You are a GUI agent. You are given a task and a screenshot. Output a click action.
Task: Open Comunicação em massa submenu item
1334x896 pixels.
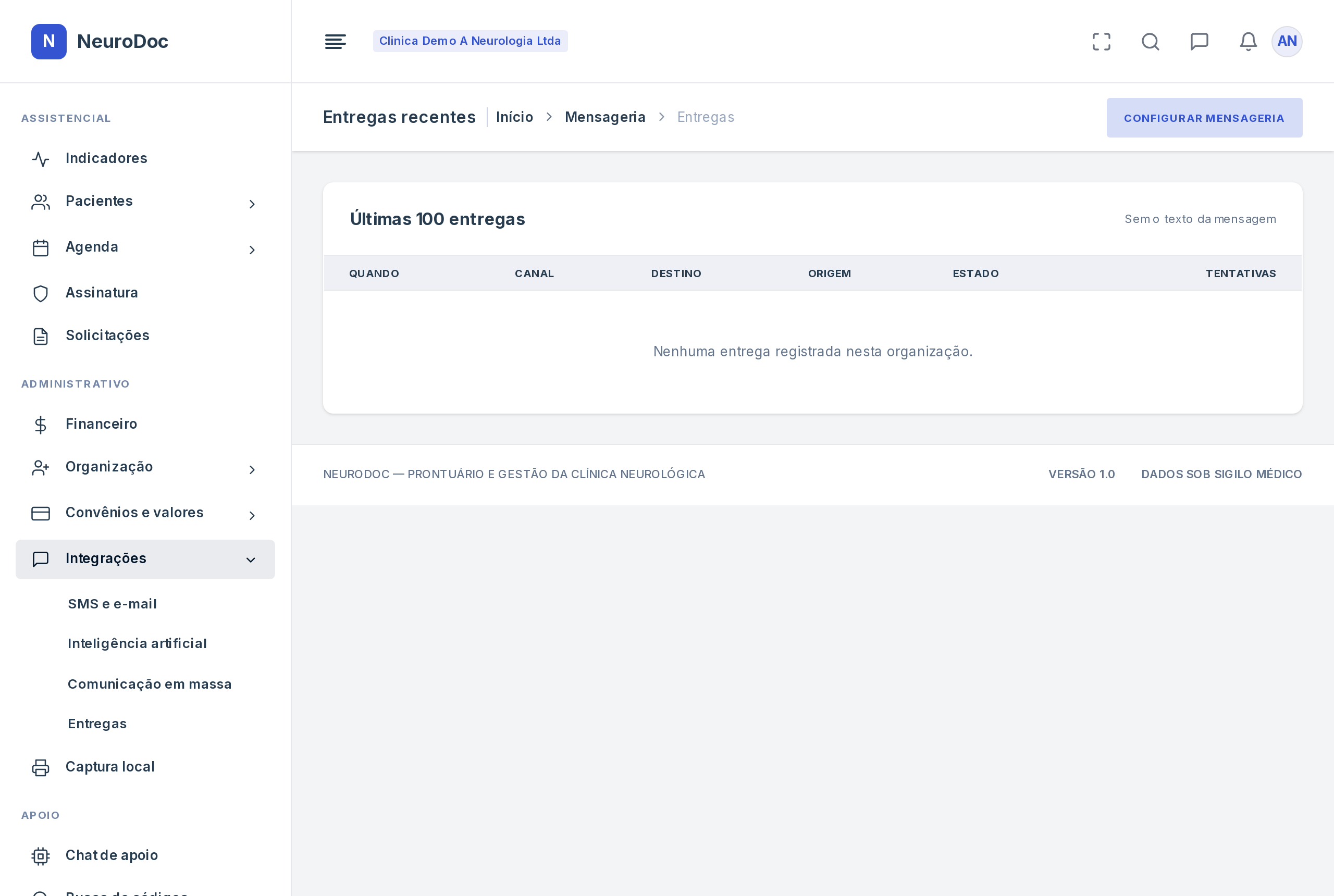(150, 684)
